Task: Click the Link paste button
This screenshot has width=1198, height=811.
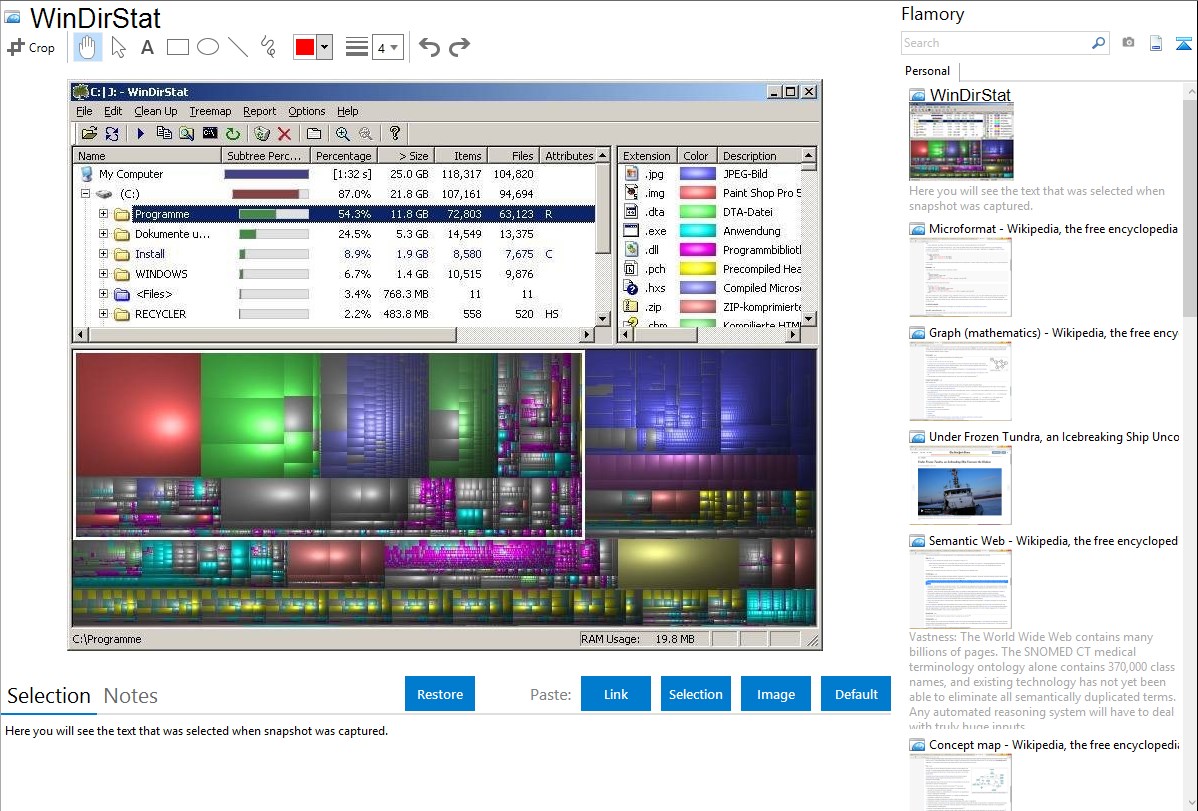Action: [x=616, y=694]
